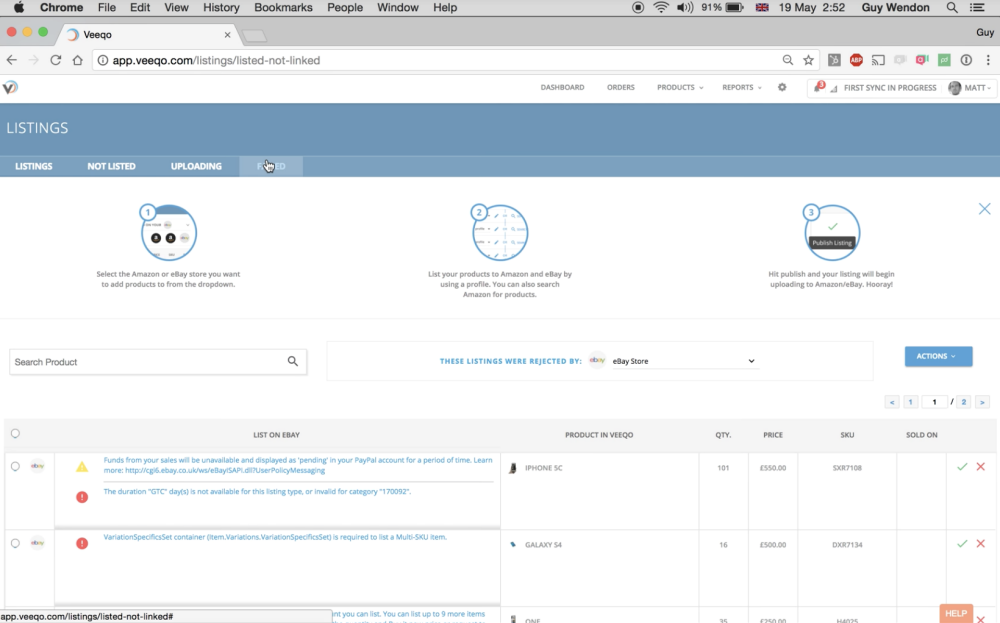Jump to page 1 in pagination

tap(911, 402)
